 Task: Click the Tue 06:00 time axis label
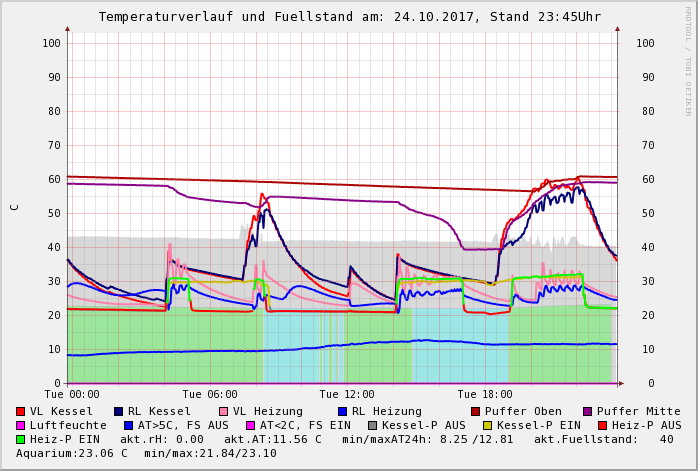pyautogui.click(x=210, y=394)
